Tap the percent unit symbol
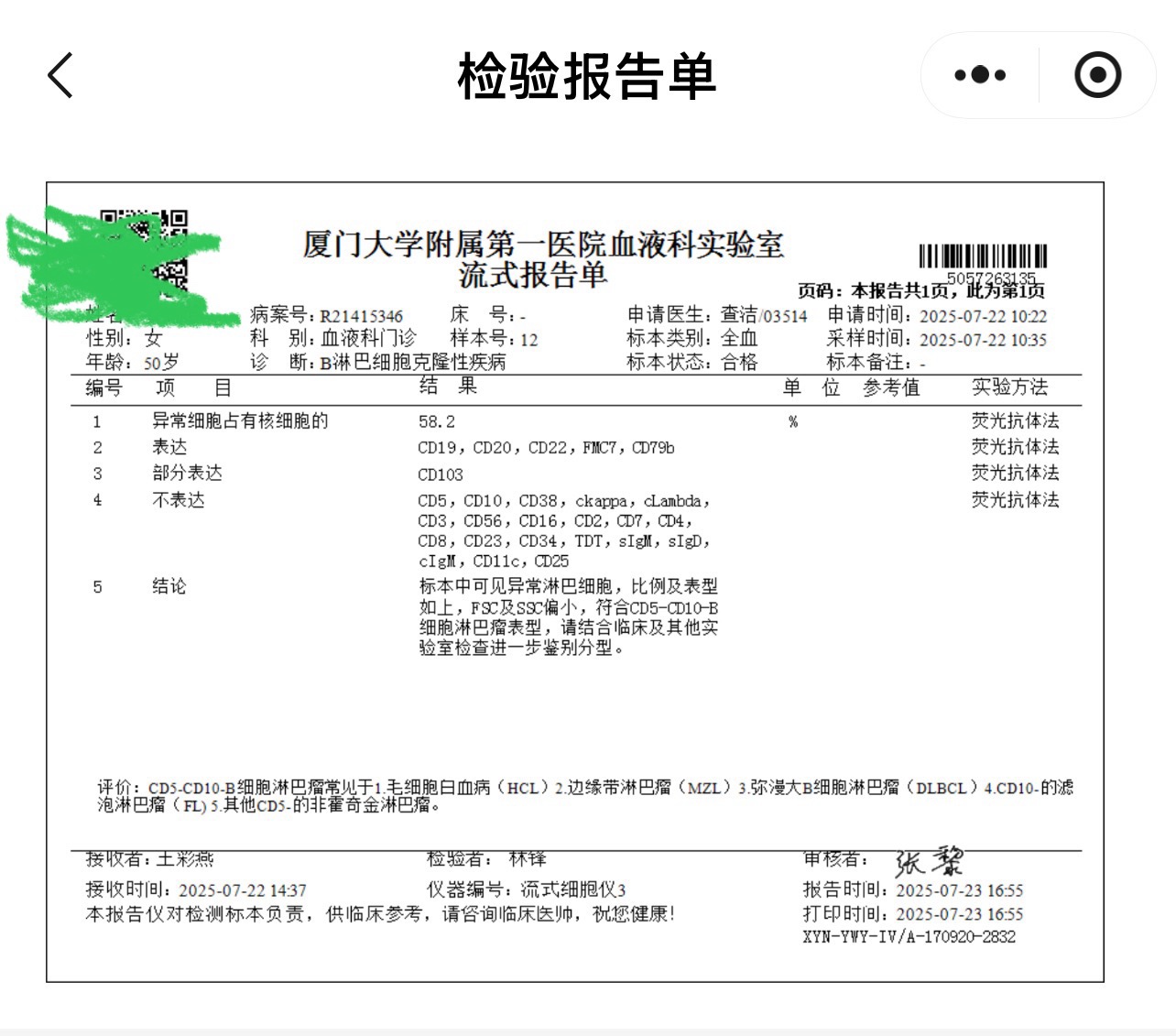The image size is (1176, 1036). (x=793, y=422)
